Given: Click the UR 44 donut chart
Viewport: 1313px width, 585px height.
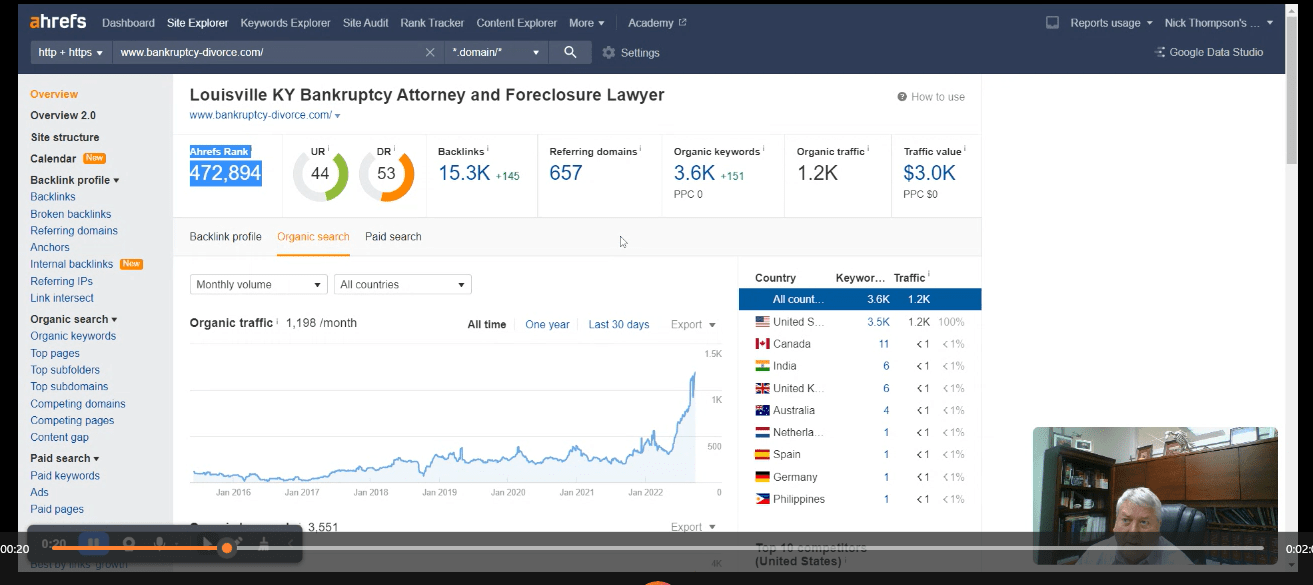Looking at the screenshot, I should tap(320, 174).
